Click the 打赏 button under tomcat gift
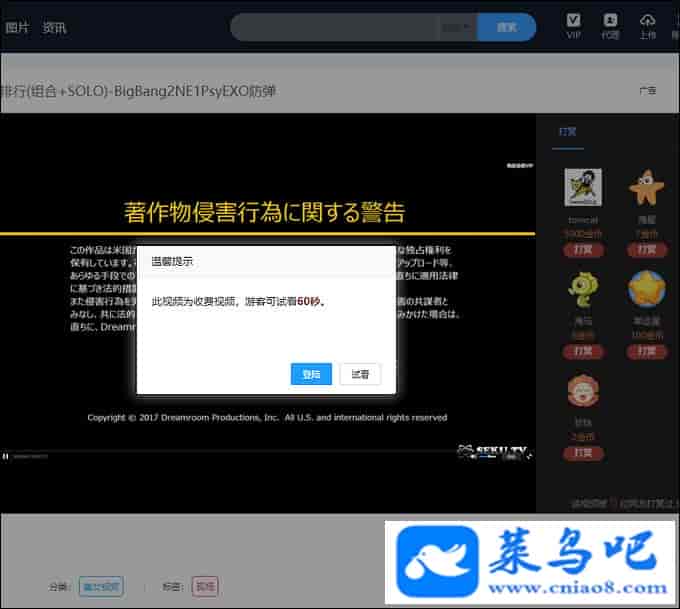 click(582, 250)
